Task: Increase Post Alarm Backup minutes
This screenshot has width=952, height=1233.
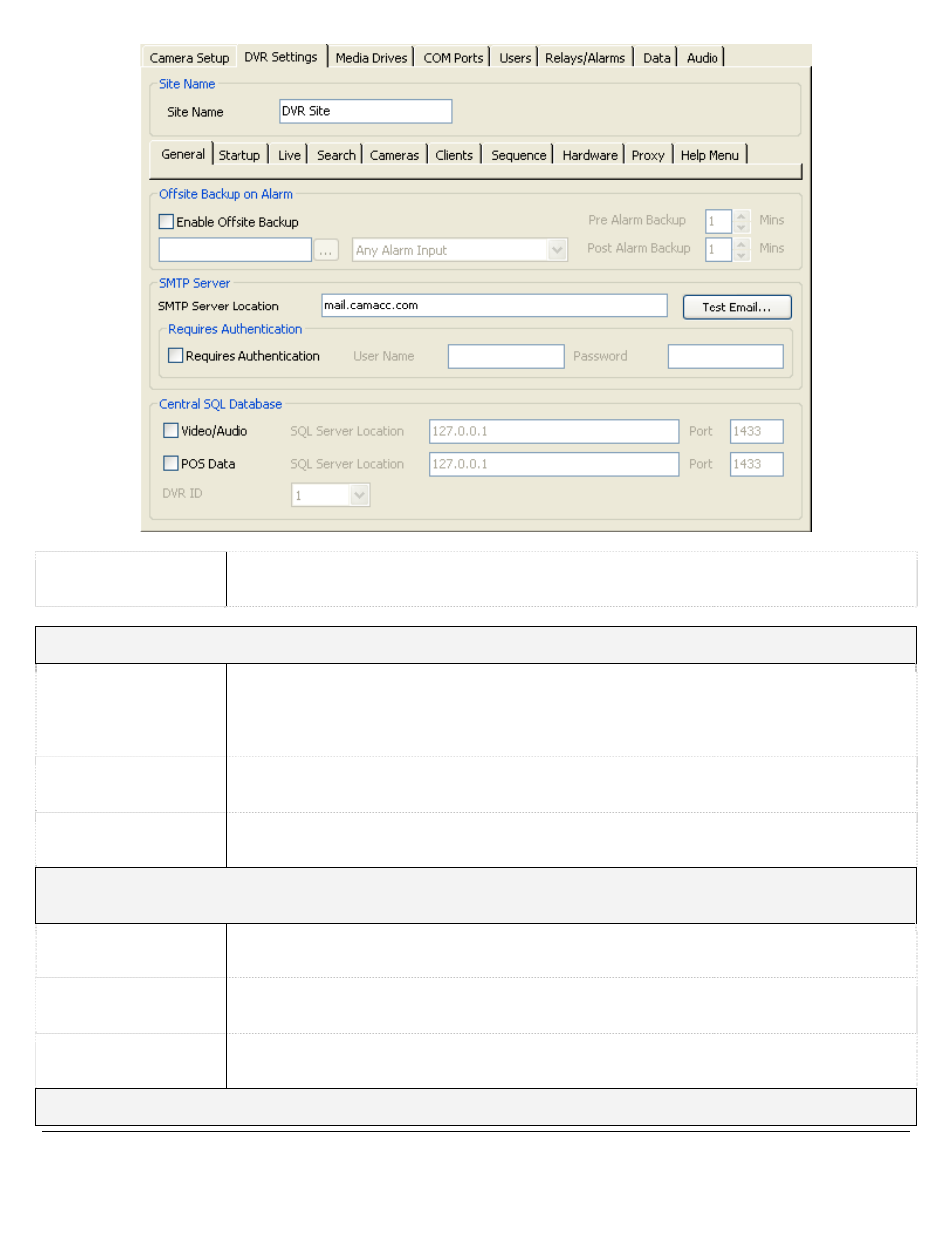Action: pos(741,243)
